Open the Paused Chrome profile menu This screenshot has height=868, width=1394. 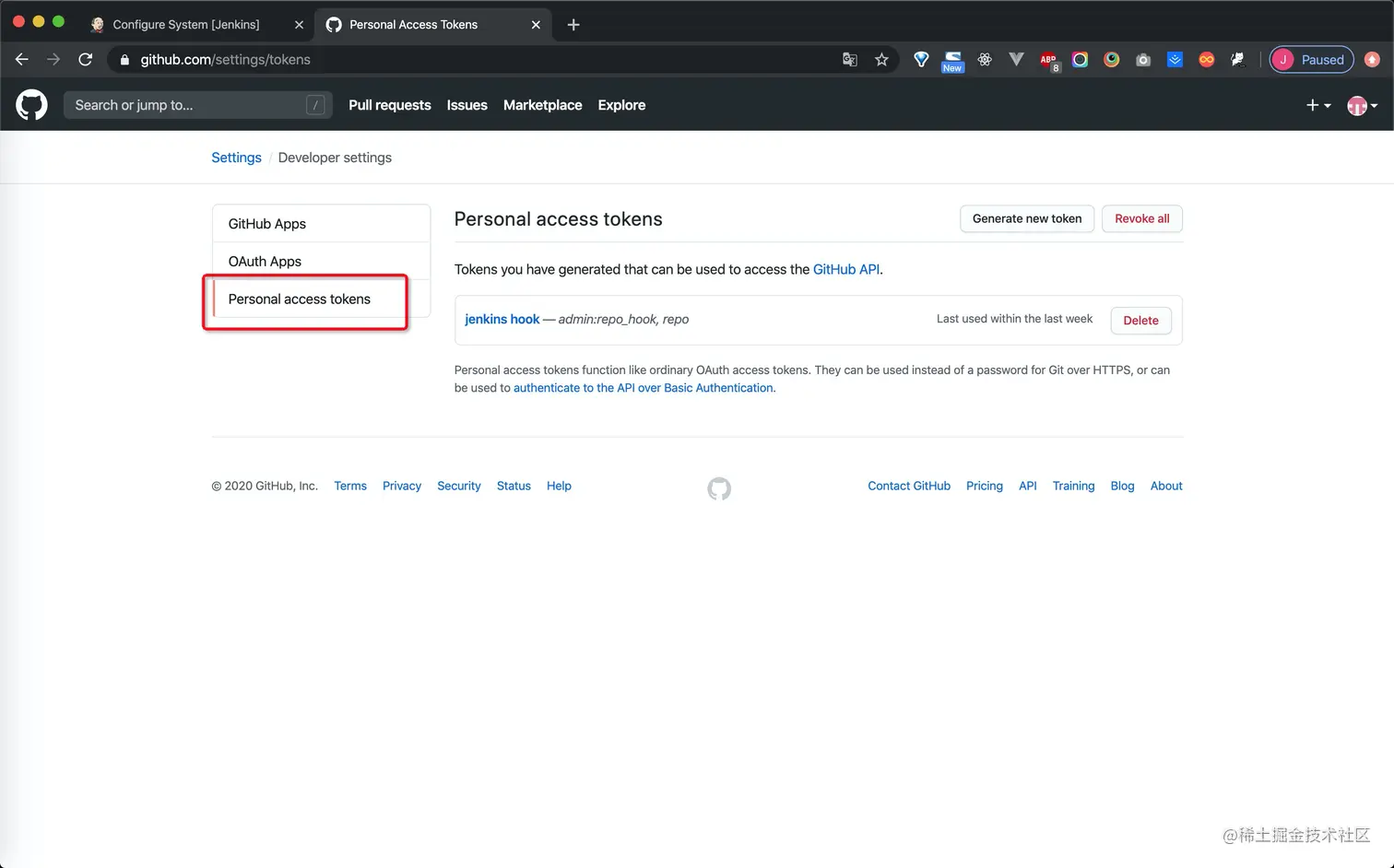click(1311, 60)
